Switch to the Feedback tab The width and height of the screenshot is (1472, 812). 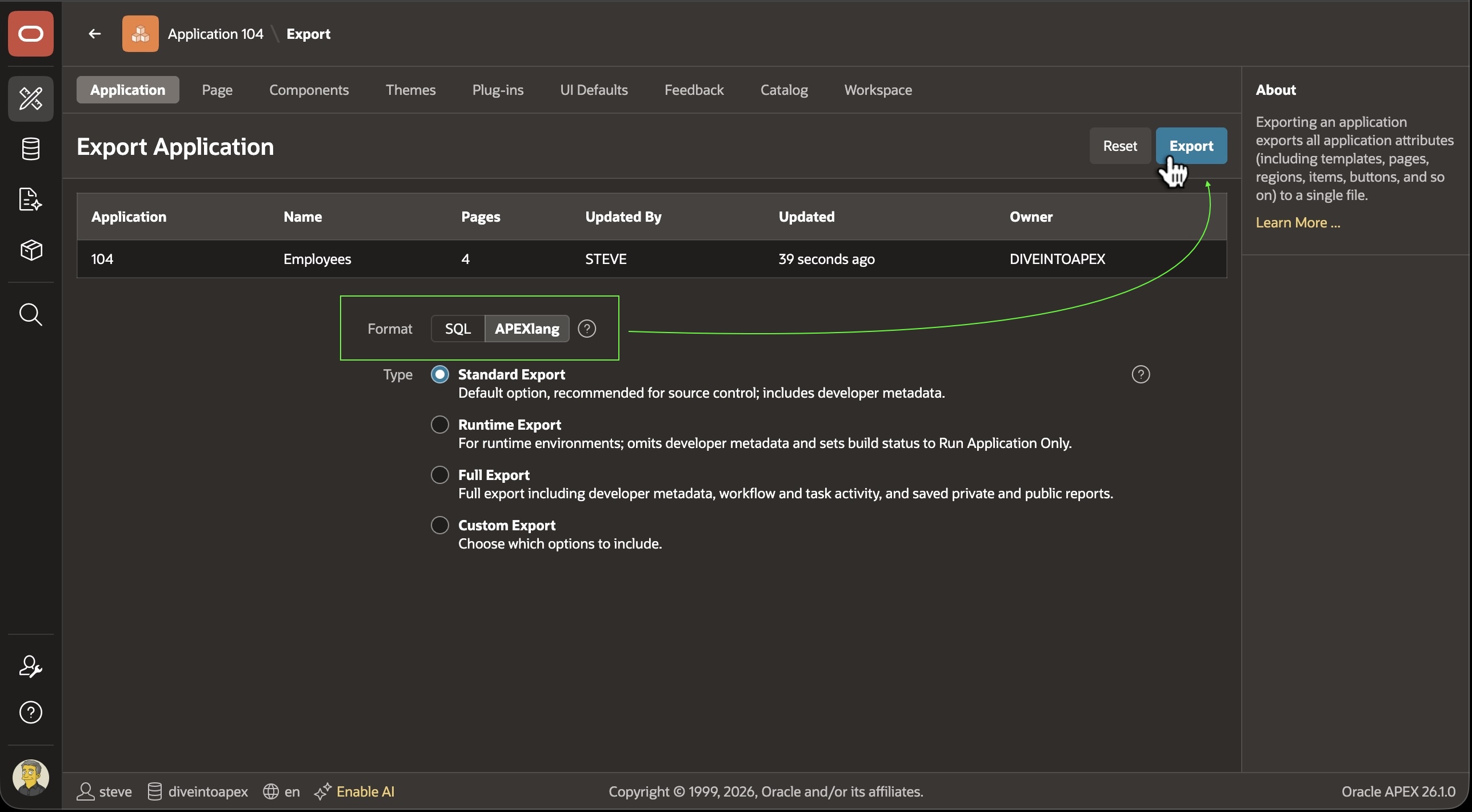(x=694, y=90)
